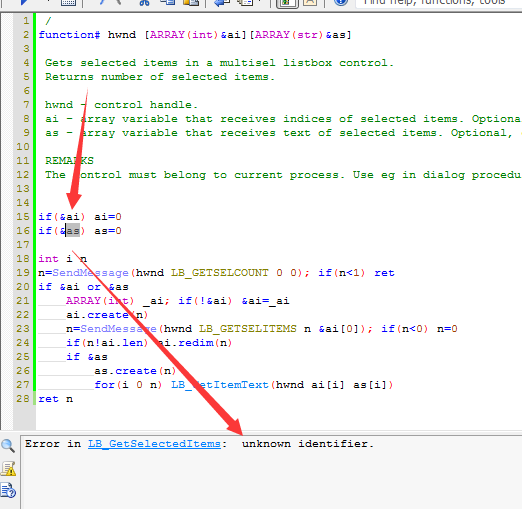522x509 pixels.
Task: Expand the dropdown arrow beside Run button
Action: pos(48,1)
